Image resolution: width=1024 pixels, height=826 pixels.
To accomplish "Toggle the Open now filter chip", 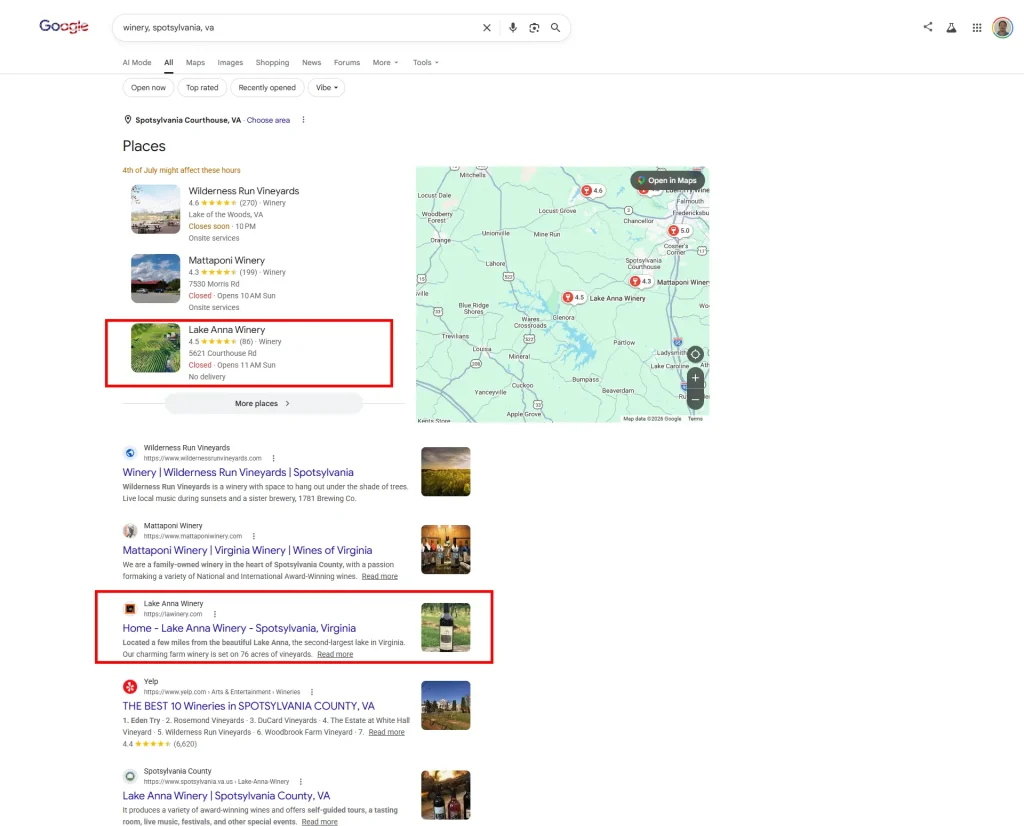I will [x=148, y=87].
